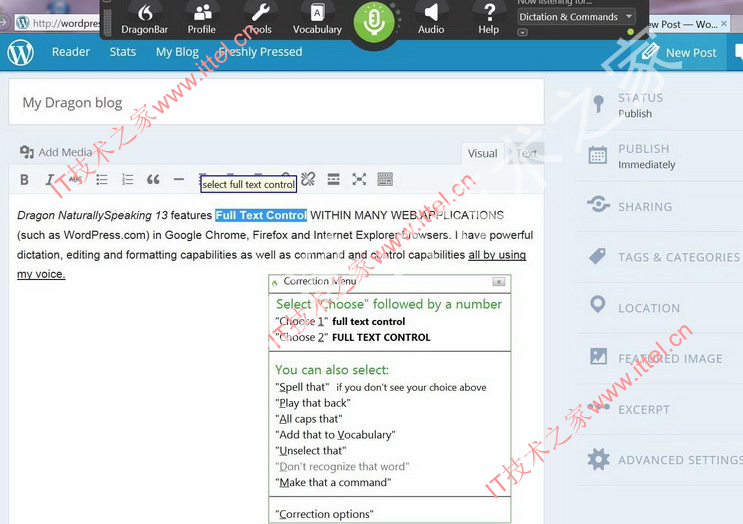Select 'Unselect that' option
Viewport: 743px width, 524px height.
click(311, 451)
